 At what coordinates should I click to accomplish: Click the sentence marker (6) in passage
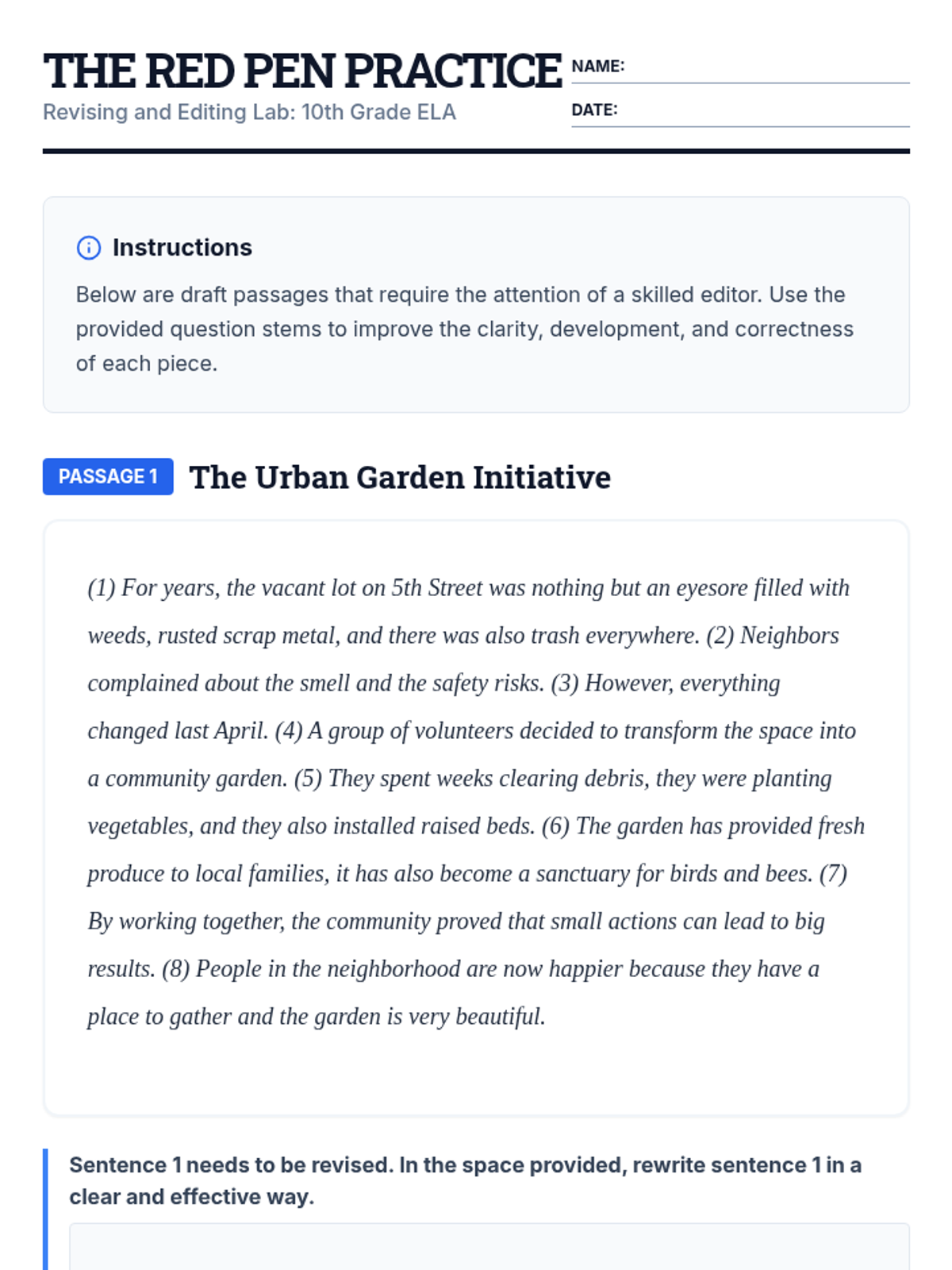coord(555,826)
